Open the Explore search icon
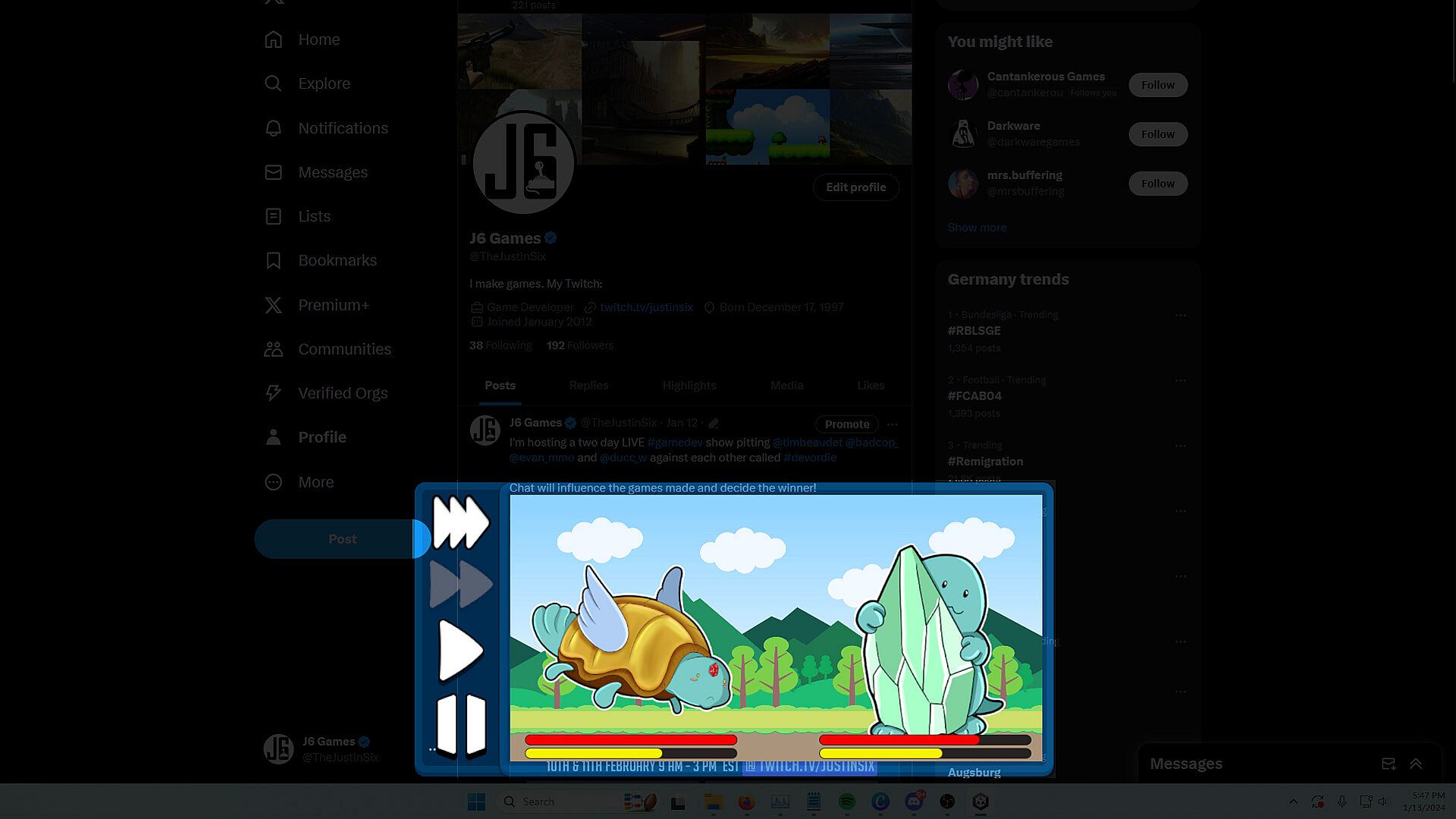The width and height of the screenshot is (1456, 819). [273, 83]
